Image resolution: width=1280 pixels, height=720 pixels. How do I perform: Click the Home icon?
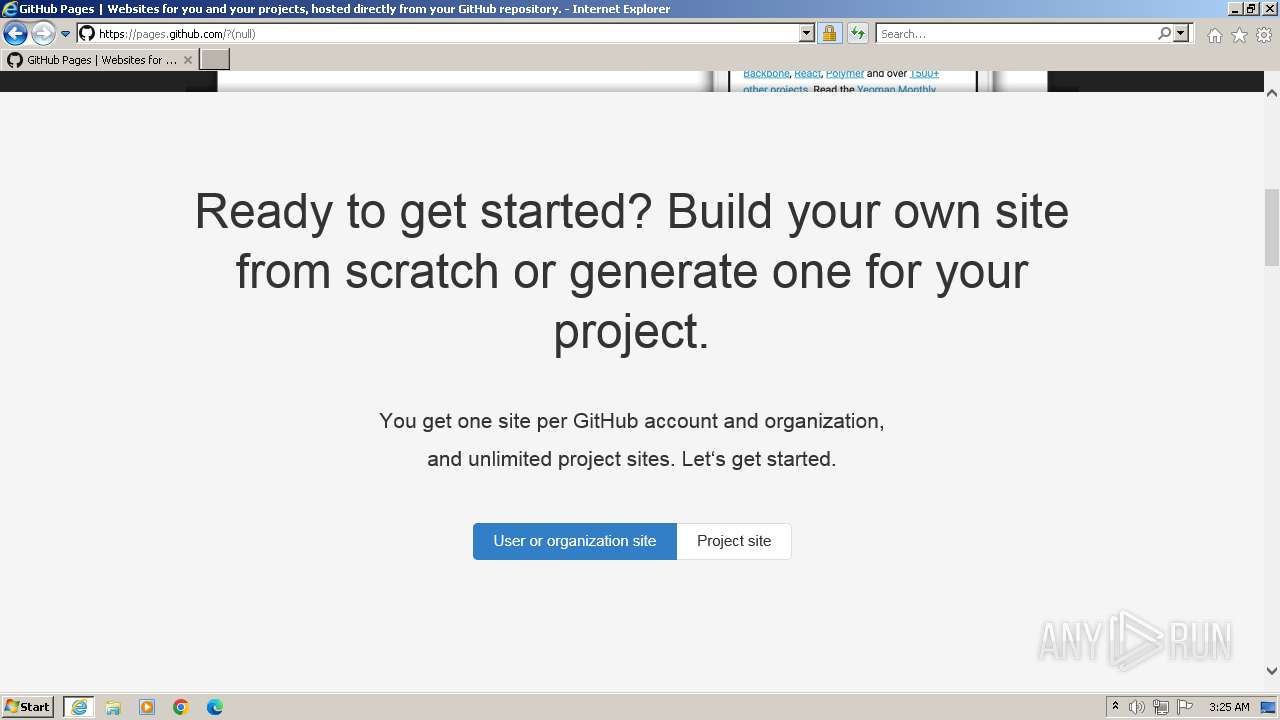(x=1214, y=35)
